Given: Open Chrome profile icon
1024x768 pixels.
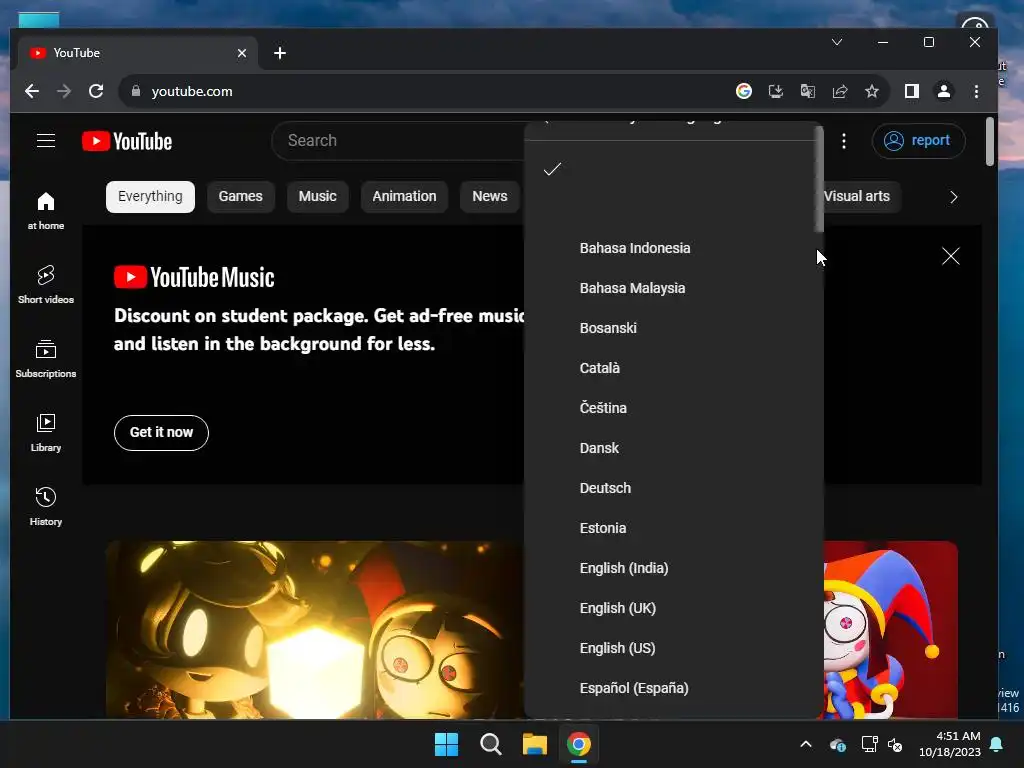Looking at the screenshot, I should tap(944, 91).
